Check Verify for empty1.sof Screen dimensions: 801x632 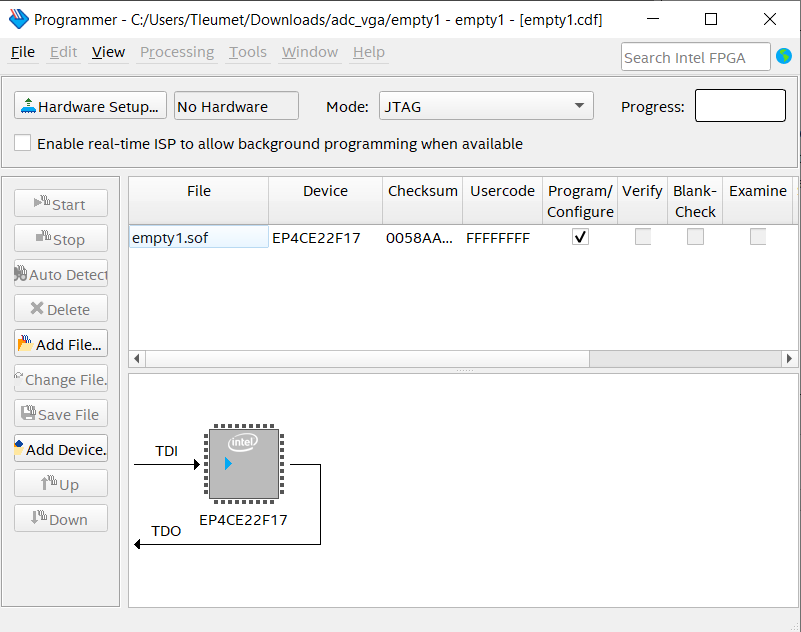pyautogui.click(x=643, y=237)
